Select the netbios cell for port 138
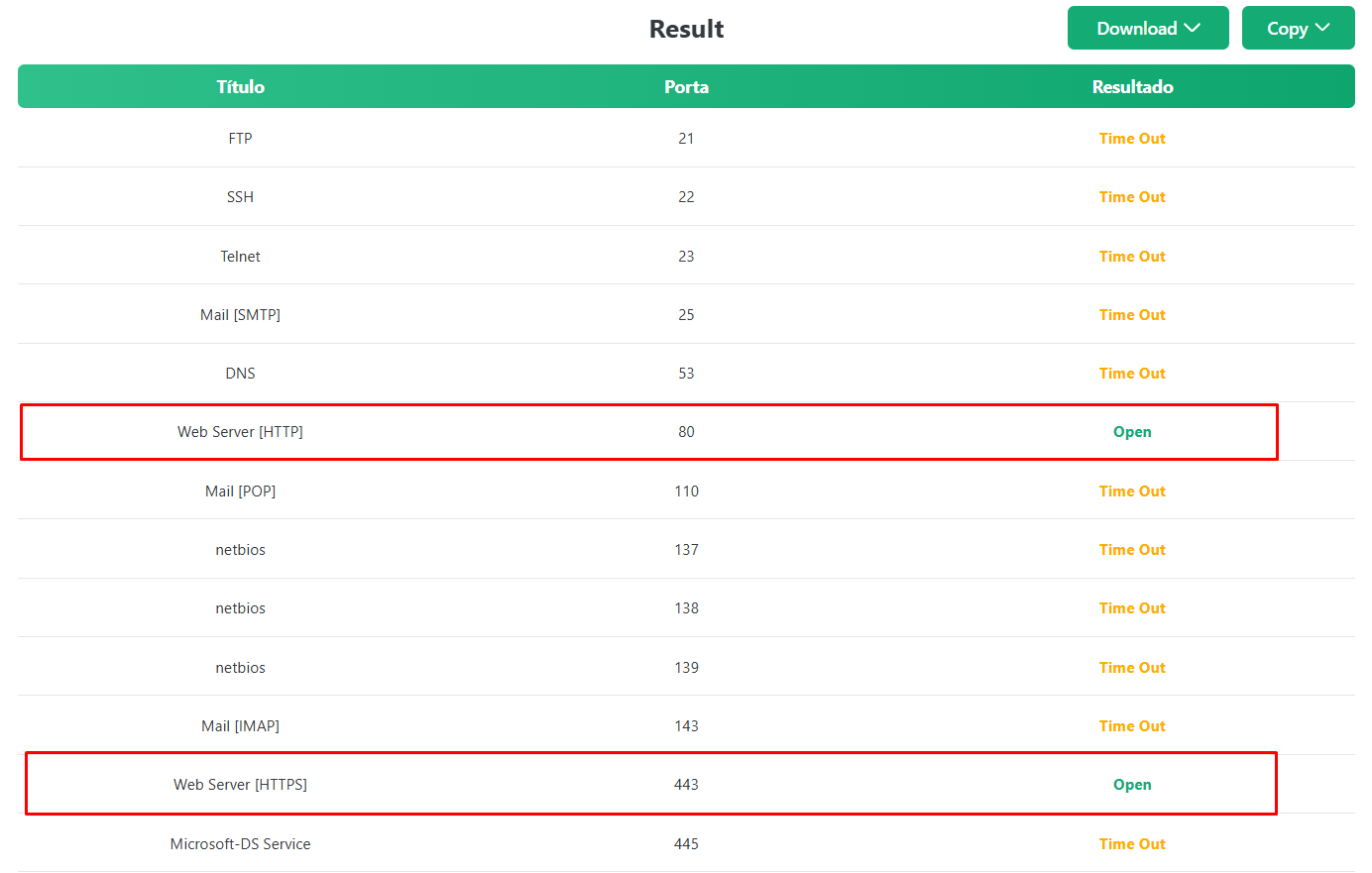The image size is (1372, 873). tap(240, 608)
